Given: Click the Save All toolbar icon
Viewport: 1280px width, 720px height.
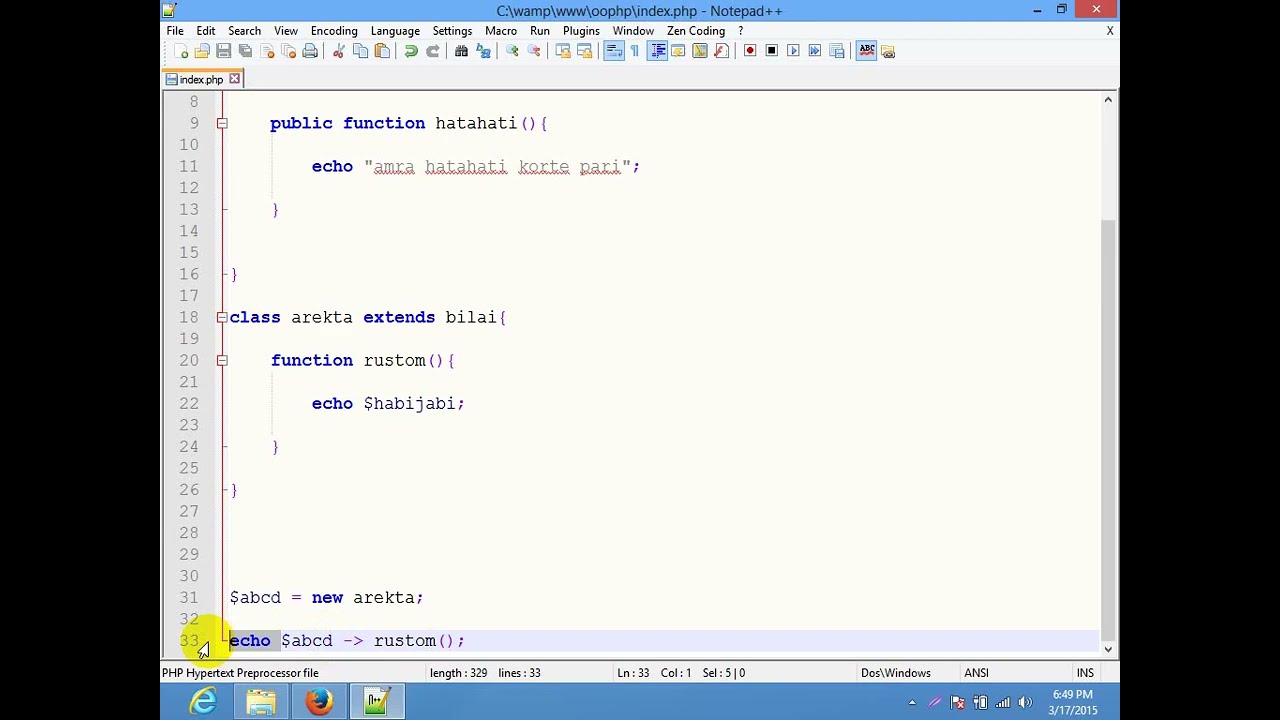Looking at the screenshot, I should click(x=245, y=51).
